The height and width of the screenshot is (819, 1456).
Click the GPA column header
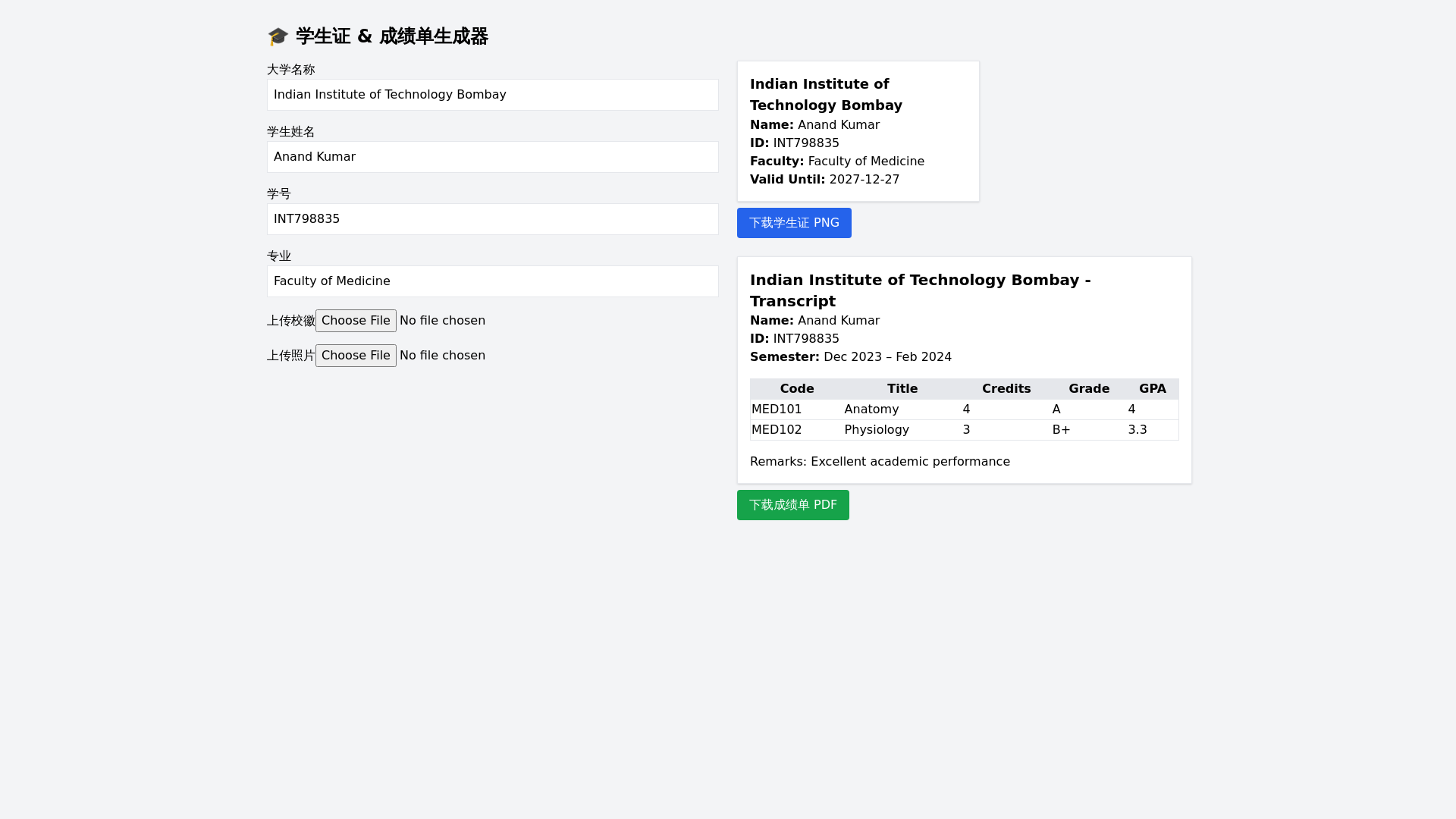(1153, 389)
